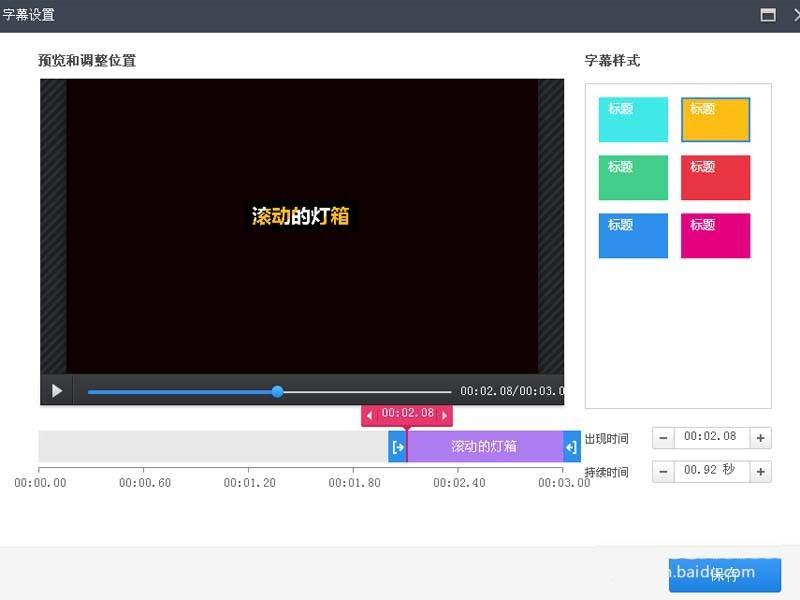Click the minus icon beside 出现时间
Screen dimensions: 800x600
(663, 438)
